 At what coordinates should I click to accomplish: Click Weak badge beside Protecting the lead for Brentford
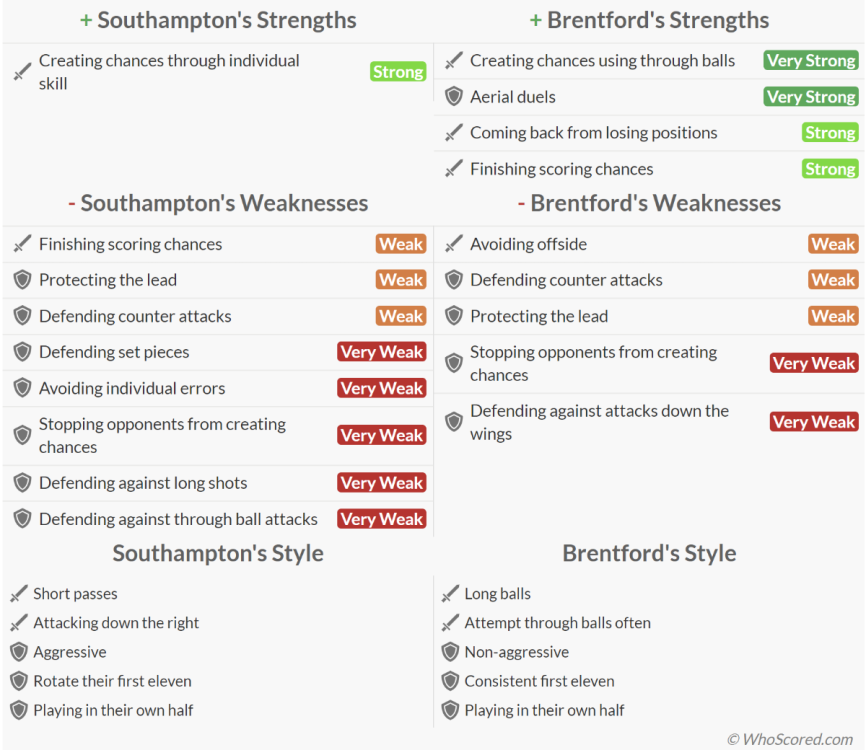(x=833, y=316)
